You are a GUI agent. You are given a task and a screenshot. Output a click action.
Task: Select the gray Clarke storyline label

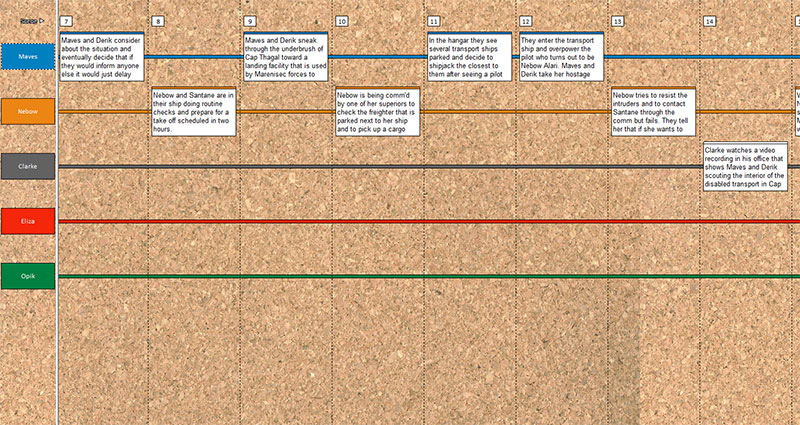(28, 166)
